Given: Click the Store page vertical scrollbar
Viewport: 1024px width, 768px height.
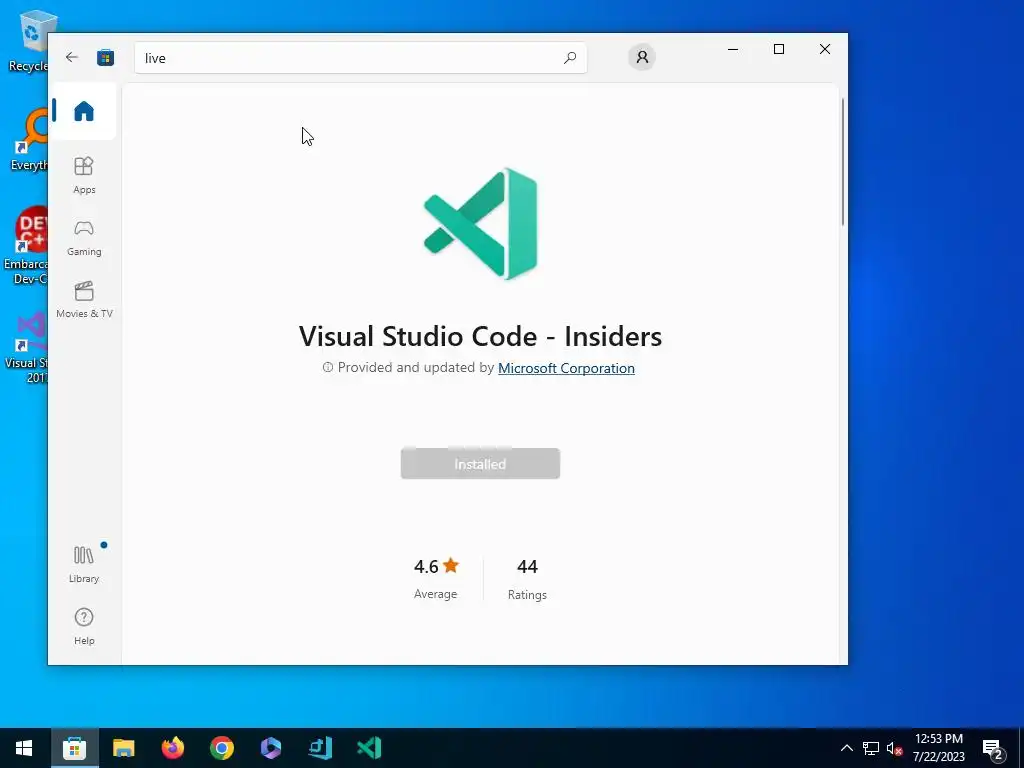Looking at the screenshot, I should pyautogui.click(x=842, y=162).
